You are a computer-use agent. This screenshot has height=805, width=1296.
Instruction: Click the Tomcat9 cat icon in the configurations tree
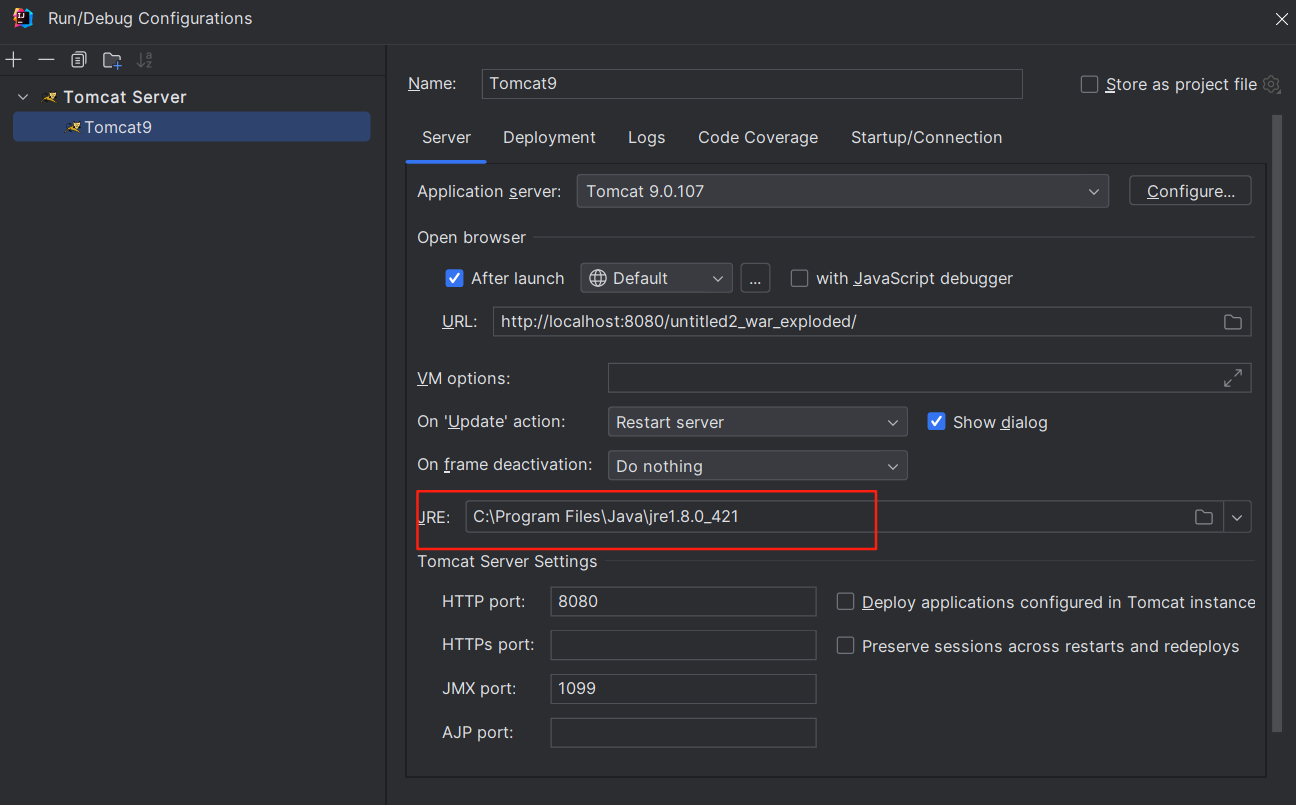click(73, 127)
